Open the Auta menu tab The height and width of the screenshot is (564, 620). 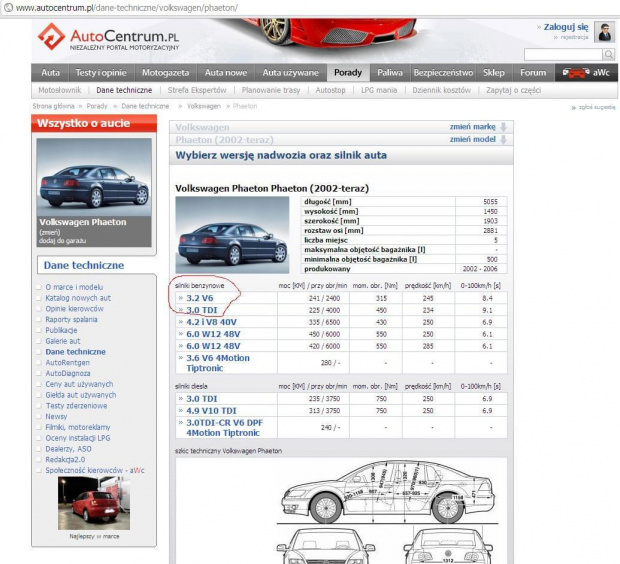[51, 73]
